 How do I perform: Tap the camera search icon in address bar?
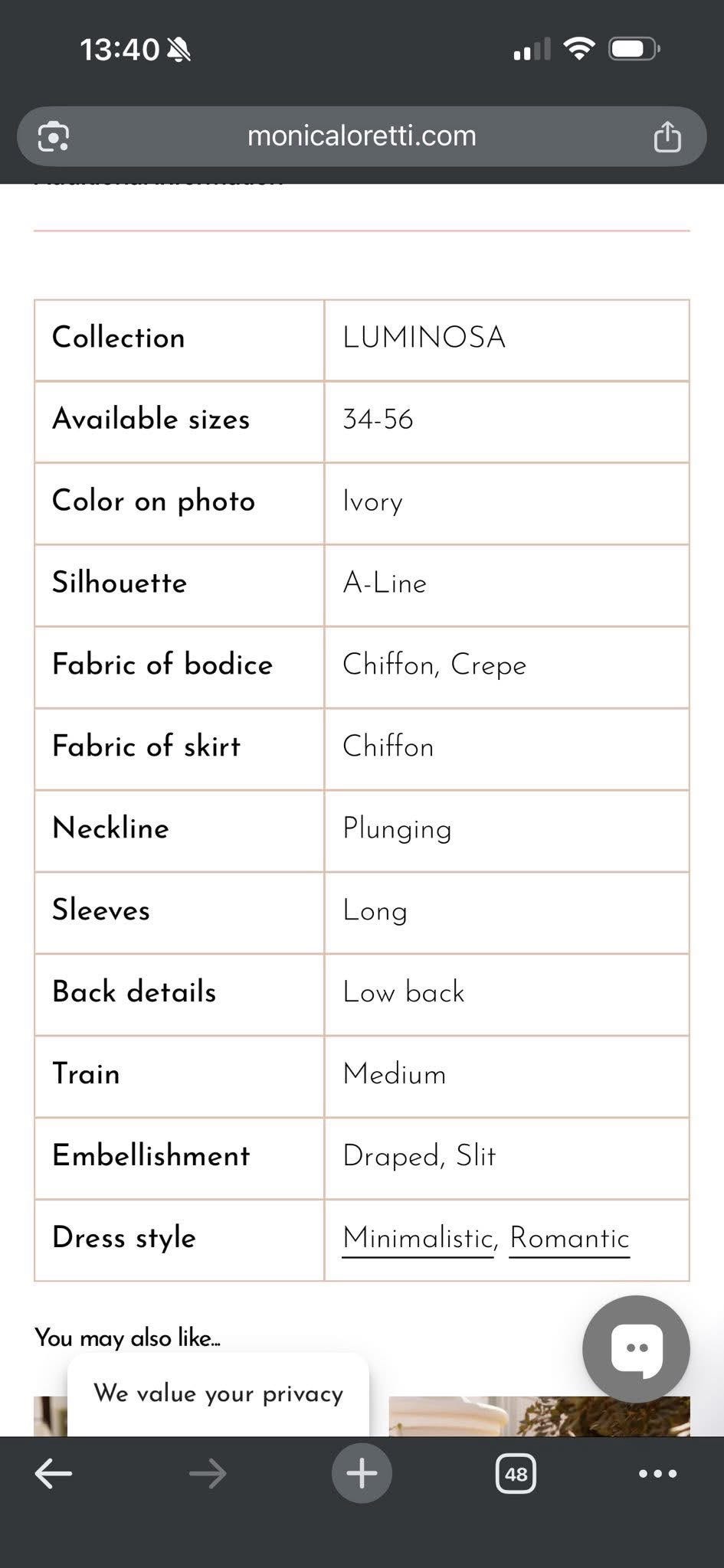click(x=54, y=136)
